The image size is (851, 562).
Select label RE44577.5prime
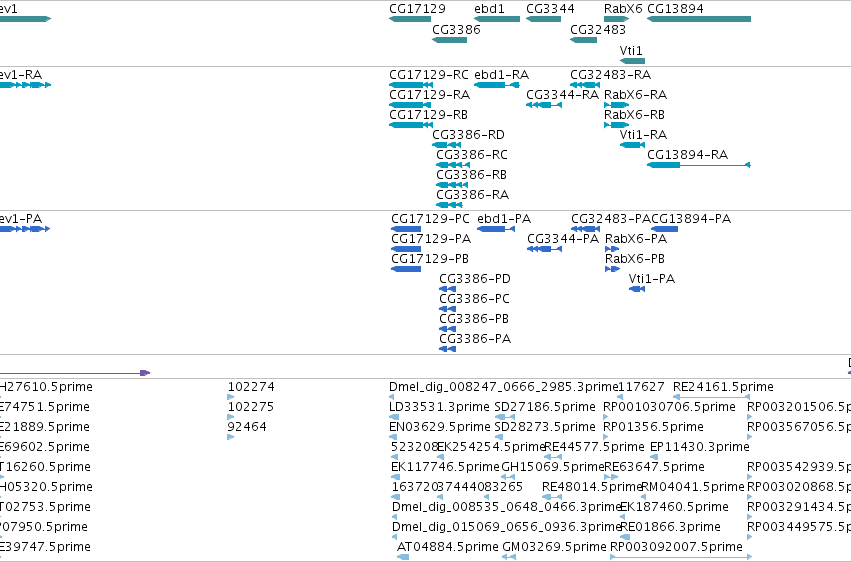[594, 447]
